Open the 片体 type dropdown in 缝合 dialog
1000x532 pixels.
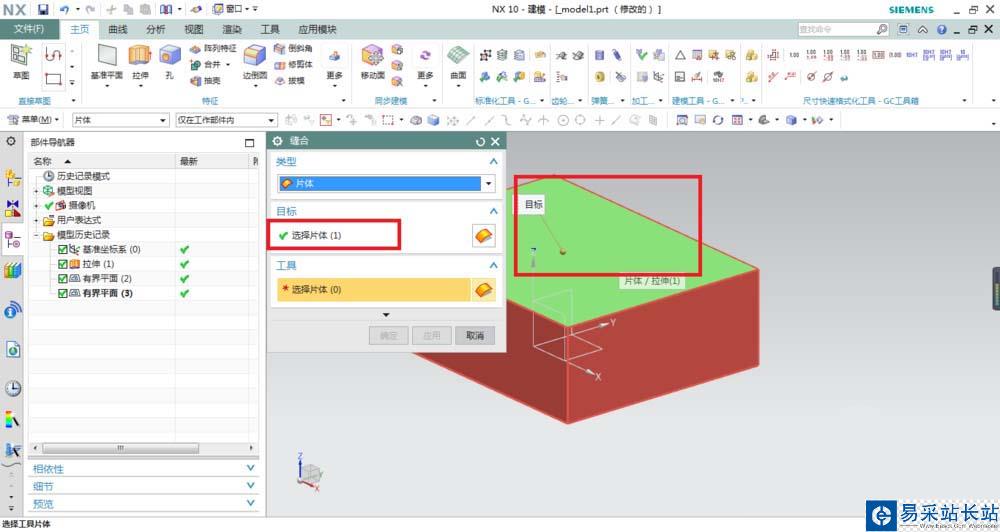point(489,184)
